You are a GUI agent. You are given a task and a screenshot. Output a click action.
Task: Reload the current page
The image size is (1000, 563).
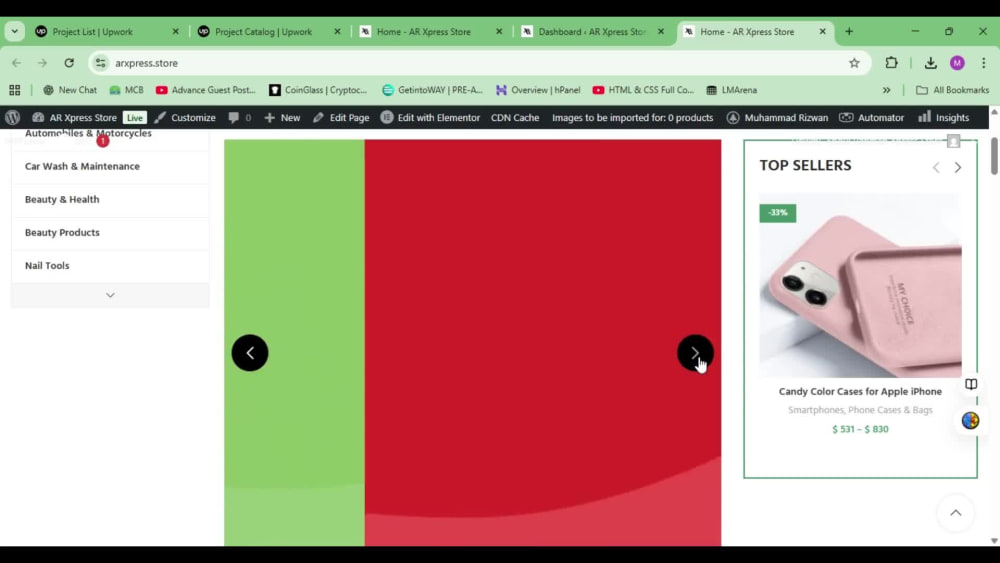(x=69, y=62)
